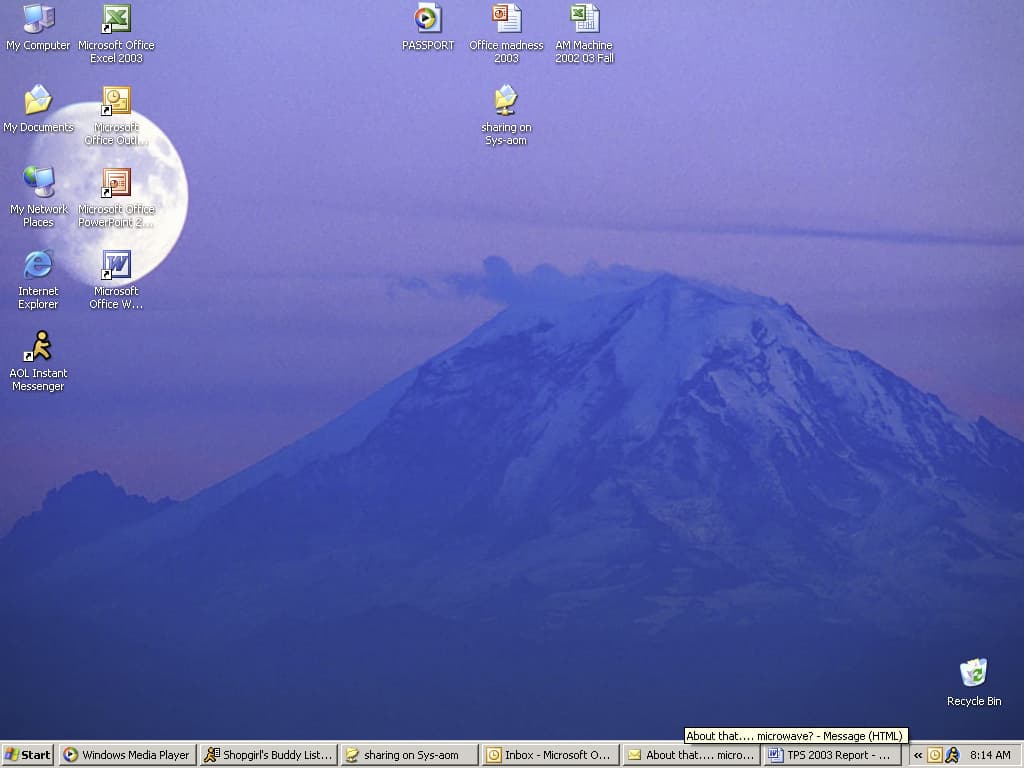1024x768 pixels.
Task: Select the Microsoft Office Excel 2003 shortcut
Action: (x=116, y=20)
